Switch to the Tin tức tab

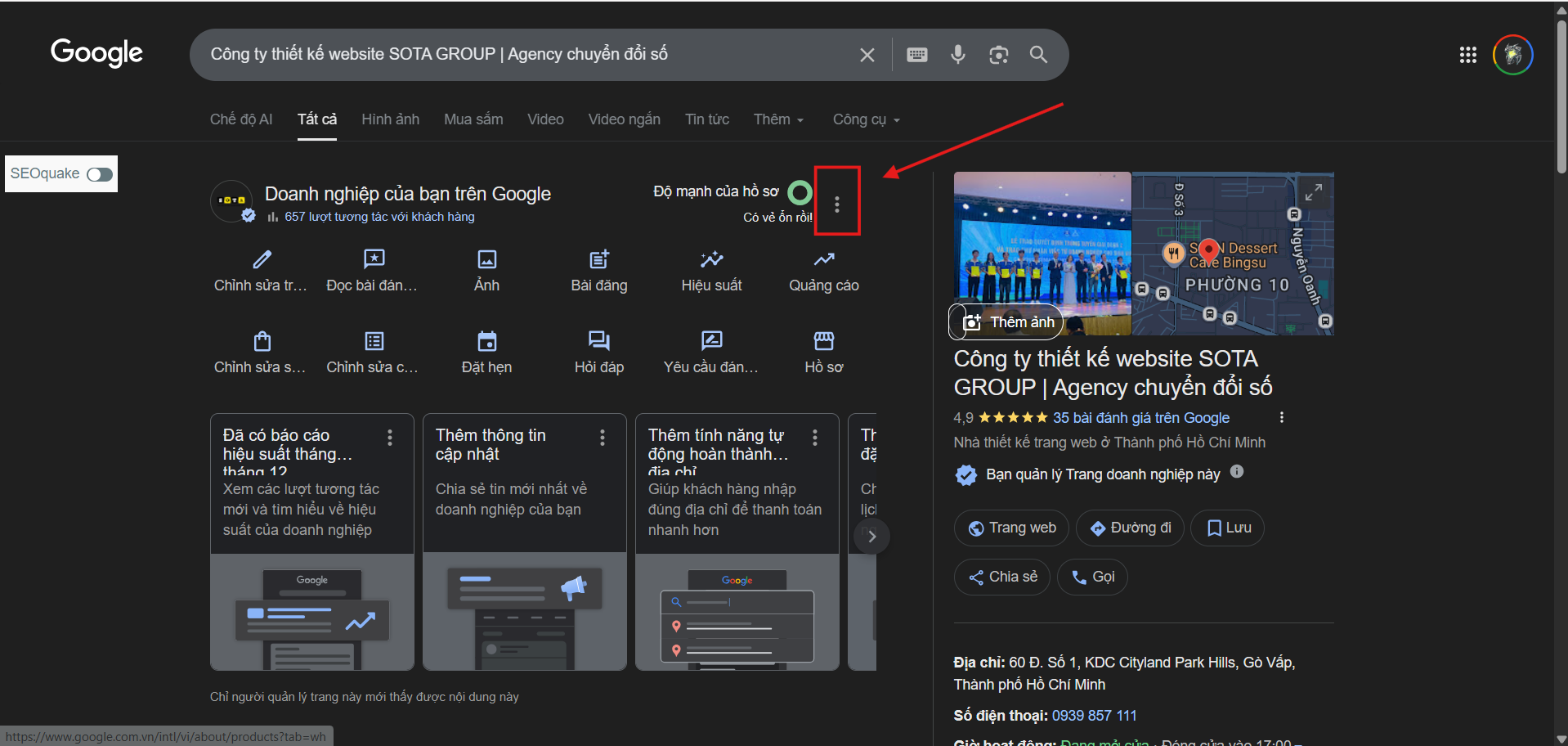(706, 119)
